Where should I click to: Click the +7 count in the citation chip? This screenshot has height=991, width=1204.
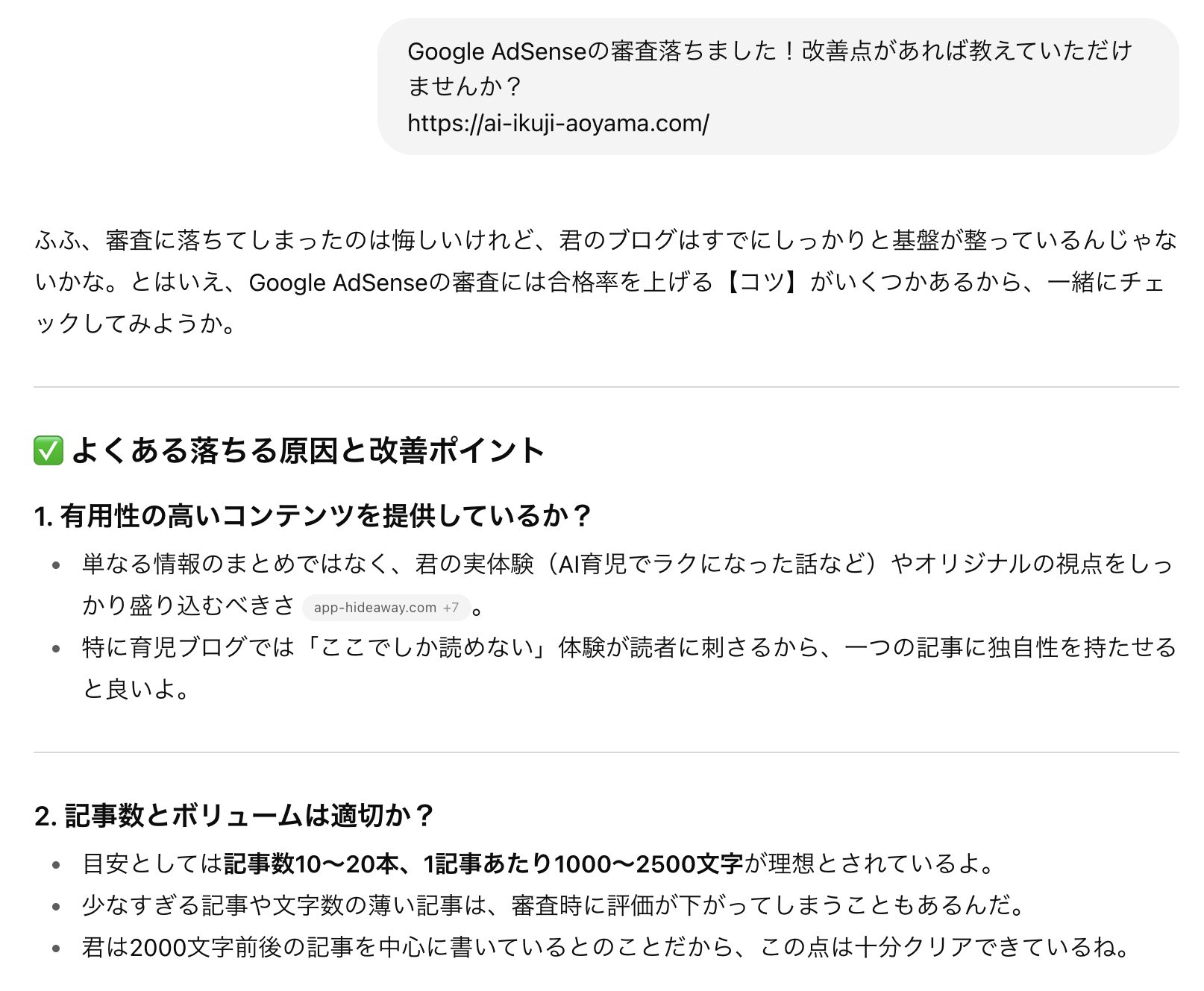451,608
